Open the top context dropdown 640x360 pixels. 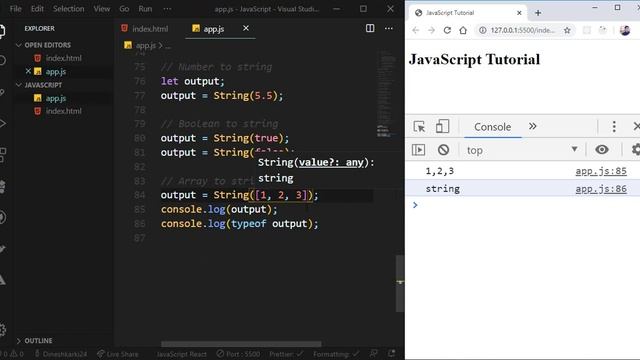point(522,150)
